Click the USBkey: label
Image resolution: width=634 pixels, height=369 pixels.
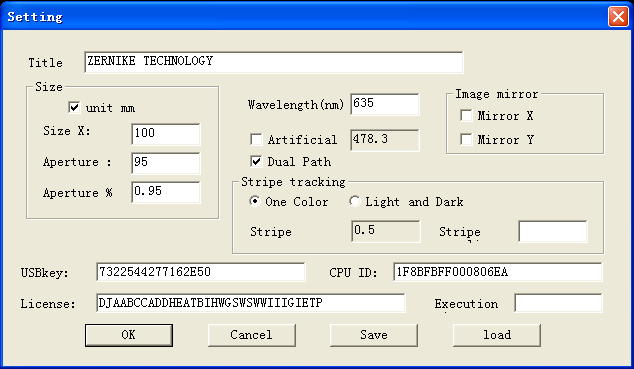click(45, 273)
